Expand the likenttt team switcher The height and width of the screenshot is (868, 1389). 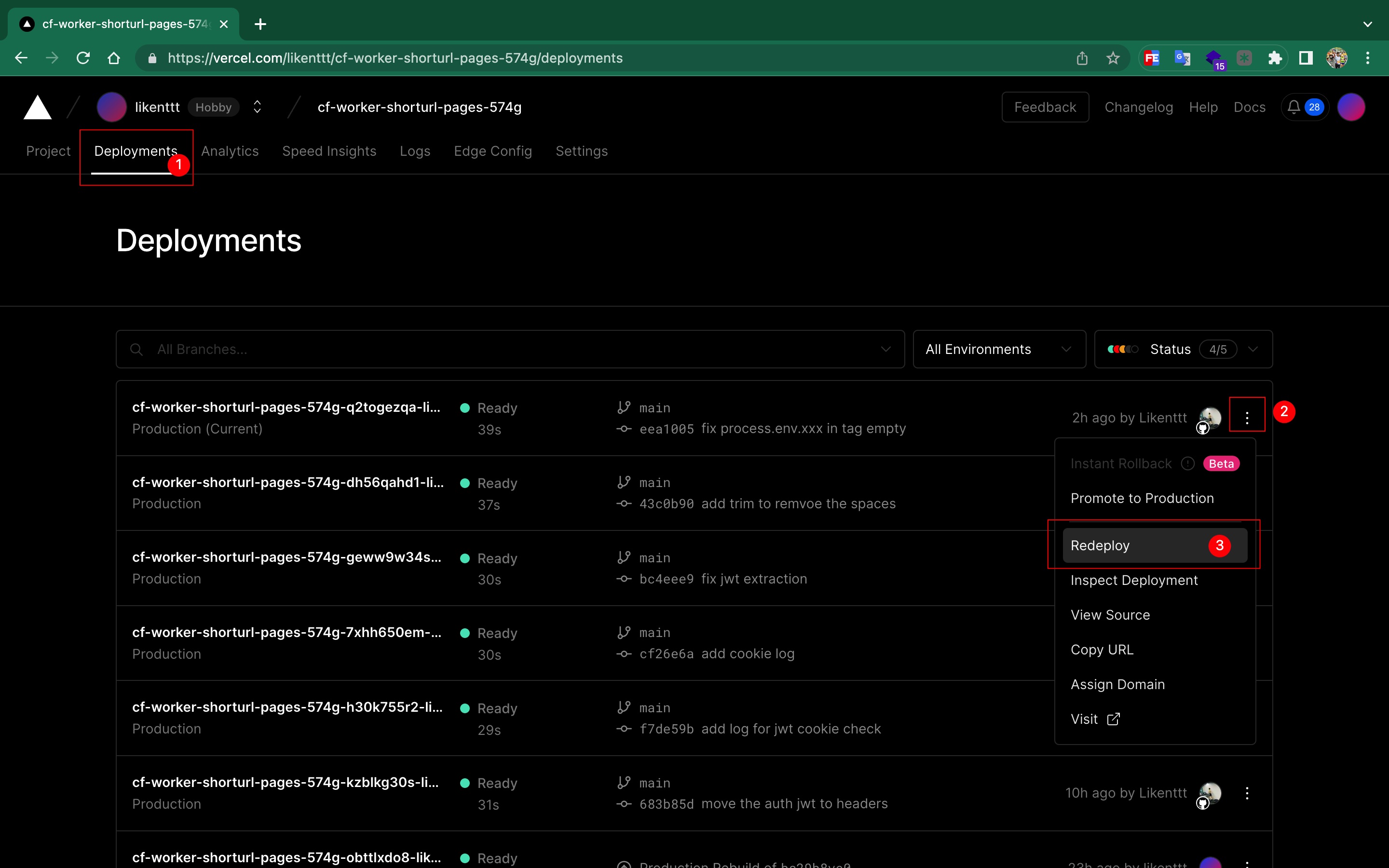[257, 108]
